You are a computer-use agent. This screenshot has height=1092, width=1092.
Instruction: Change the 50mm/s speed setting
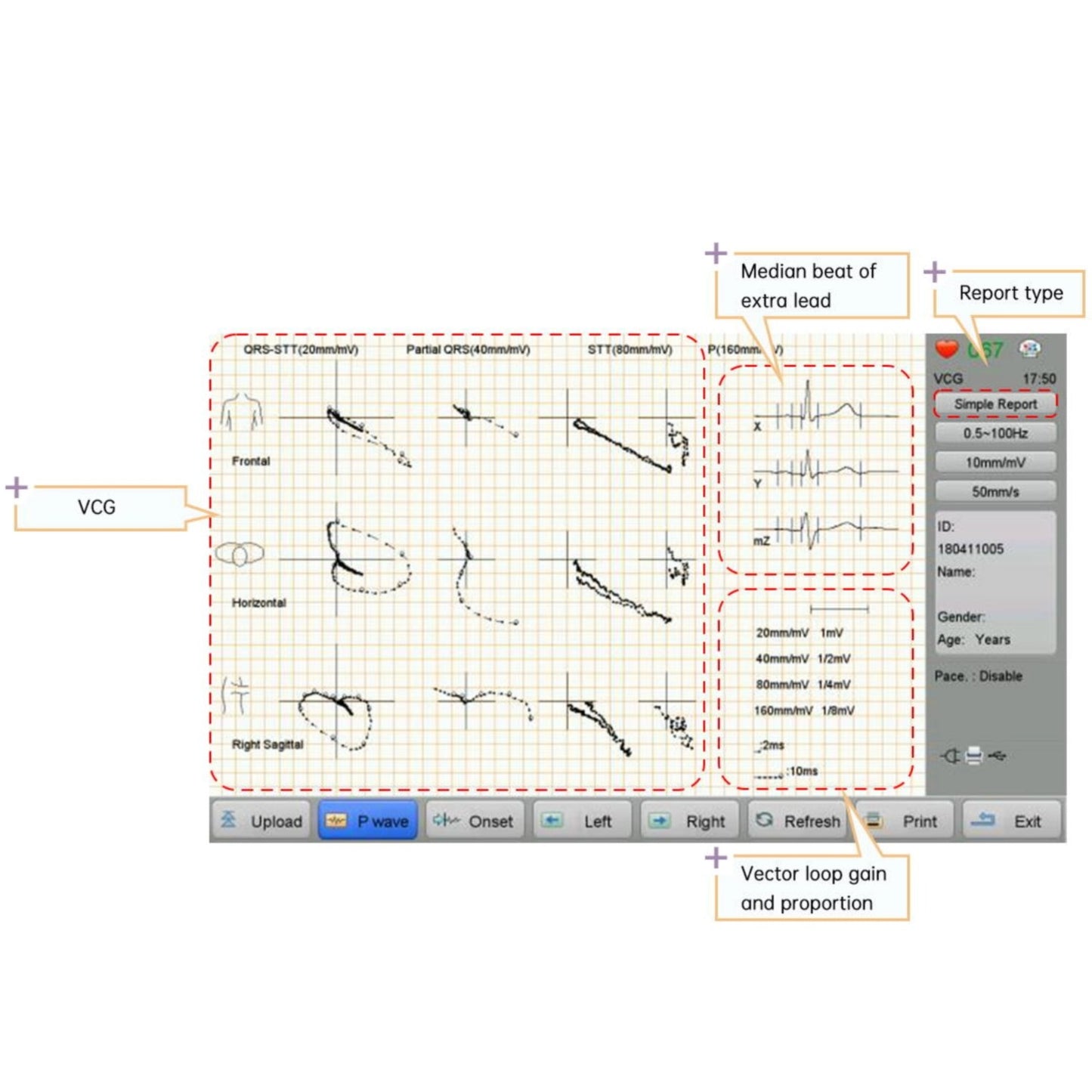tap(995, 492)
